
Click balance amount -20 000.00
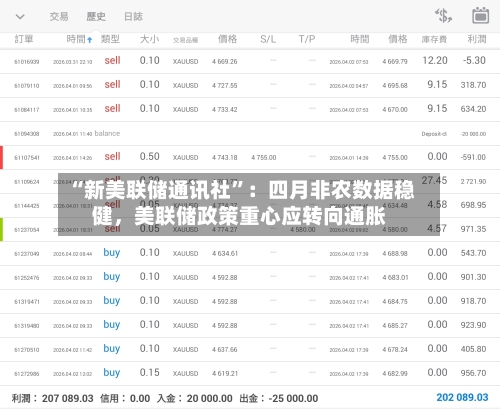click(473, 134)
